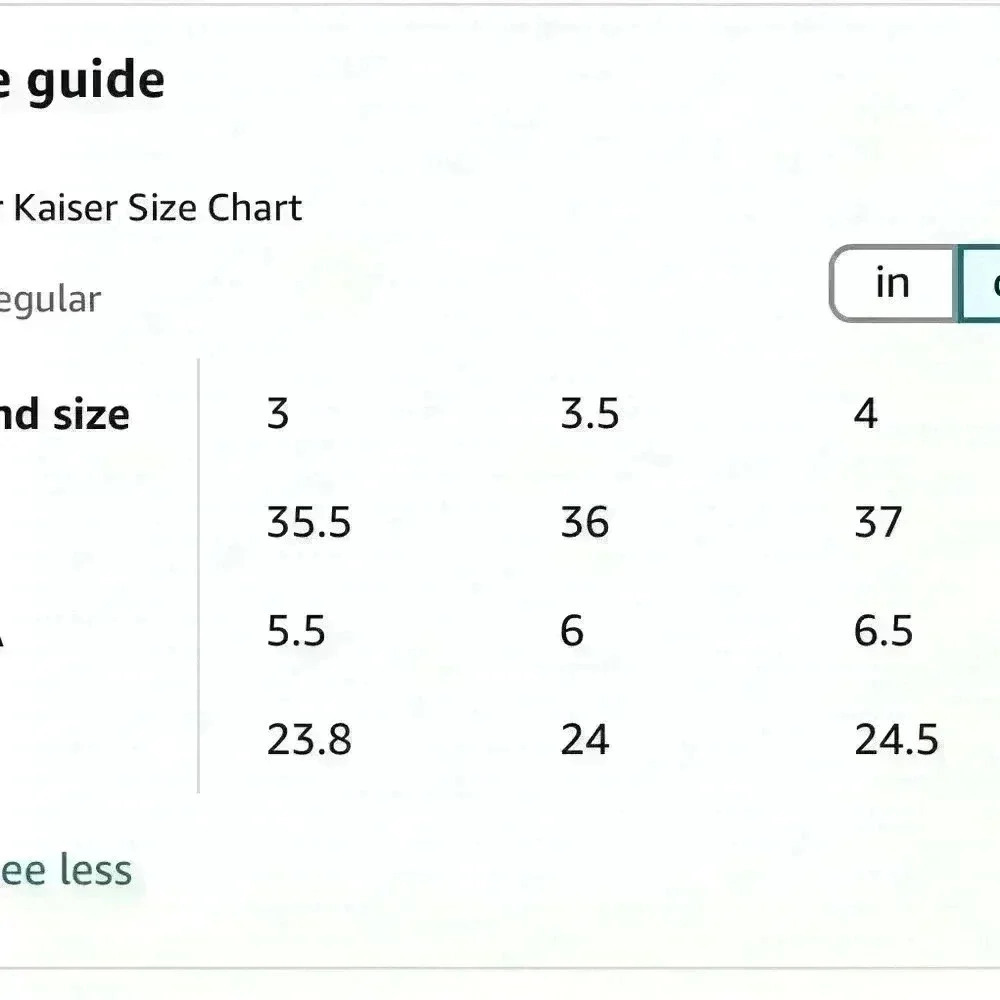Click the table's vertical column divider
The width and height of the screenshot is (1000, 1000).
click(198, 577)
